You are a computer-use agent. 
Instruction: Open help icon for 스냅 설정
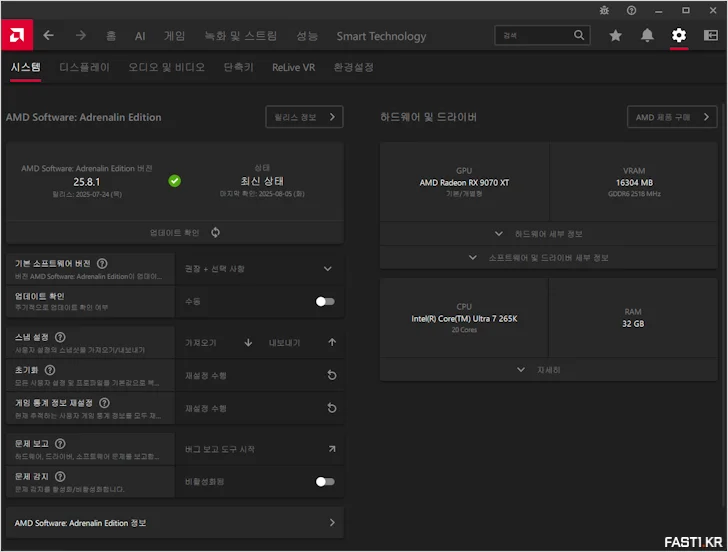pyautogui.click(x=60, y=337)
